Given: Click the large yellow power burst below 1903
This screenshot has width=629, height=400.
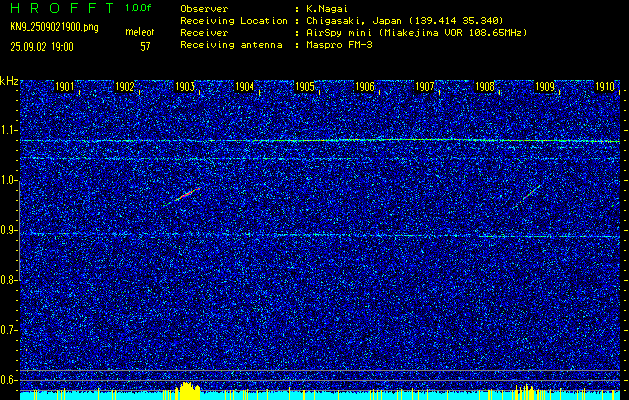Looking at the screenshot, I should [188, 390].
